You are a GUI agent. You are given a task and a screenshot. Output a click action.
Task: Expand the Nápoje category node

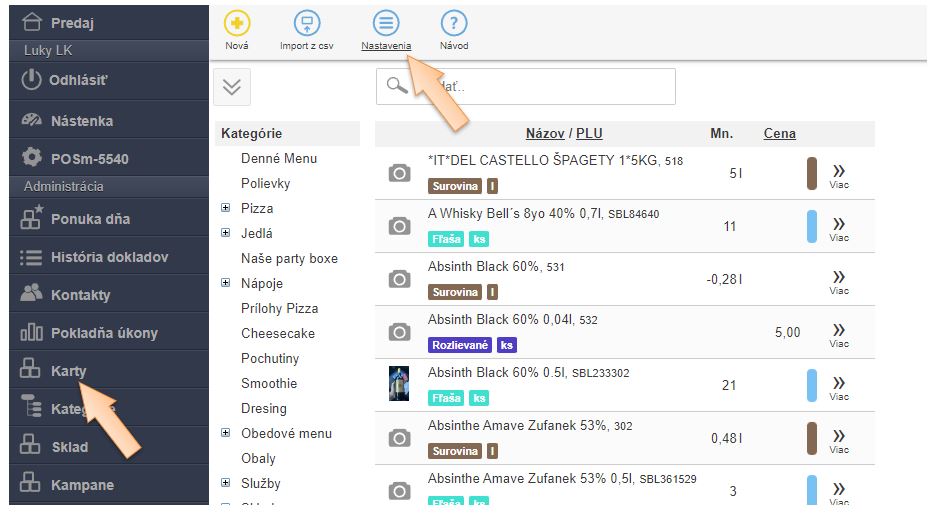point(227,283)
